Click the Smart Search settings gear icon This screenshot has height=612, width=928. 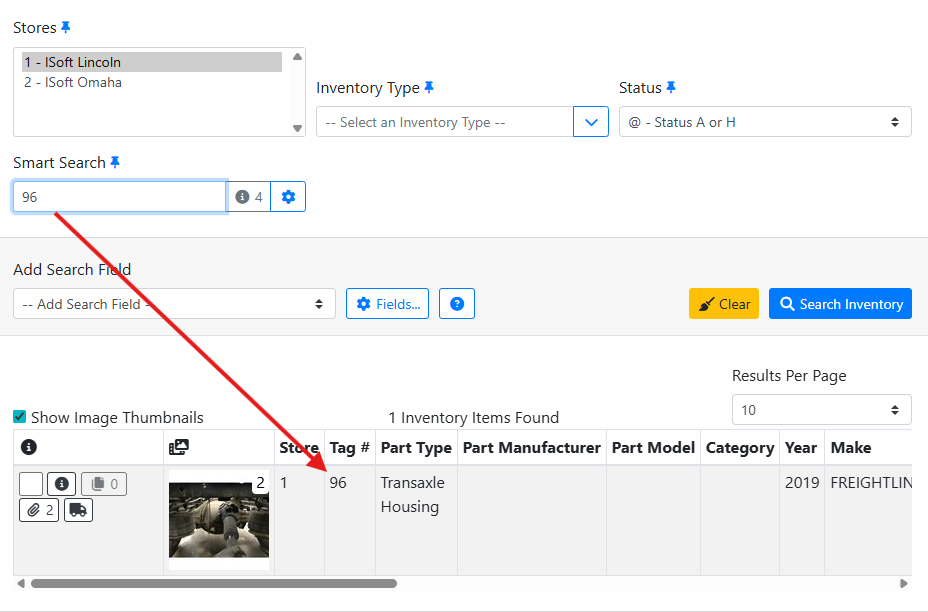[288, 197]
